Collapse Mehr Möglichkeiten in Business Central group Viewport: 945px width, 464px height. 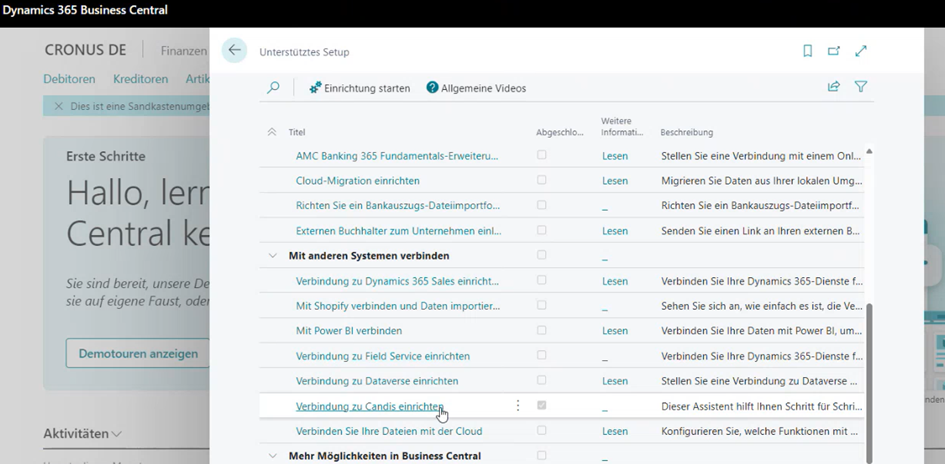(273, 456)
